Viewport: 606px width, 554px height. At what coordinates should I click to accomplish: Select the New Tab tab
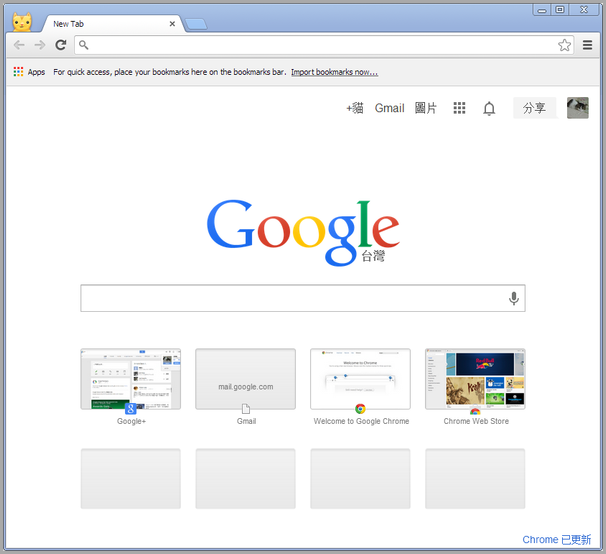[112, 24]
